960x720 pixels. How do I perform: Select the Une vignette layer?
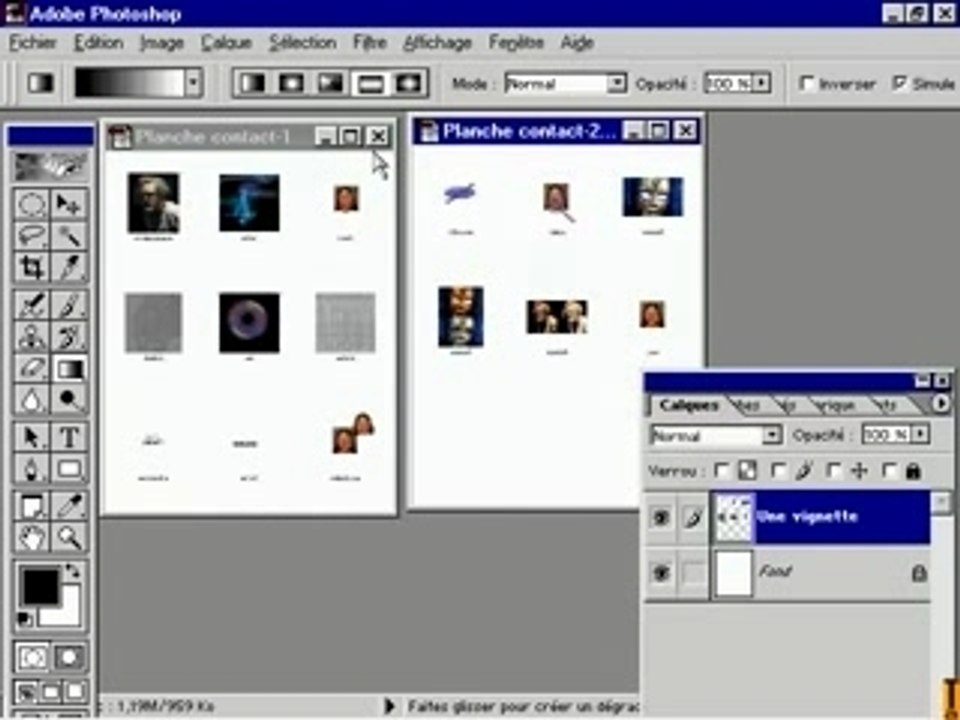click(820, 517)
